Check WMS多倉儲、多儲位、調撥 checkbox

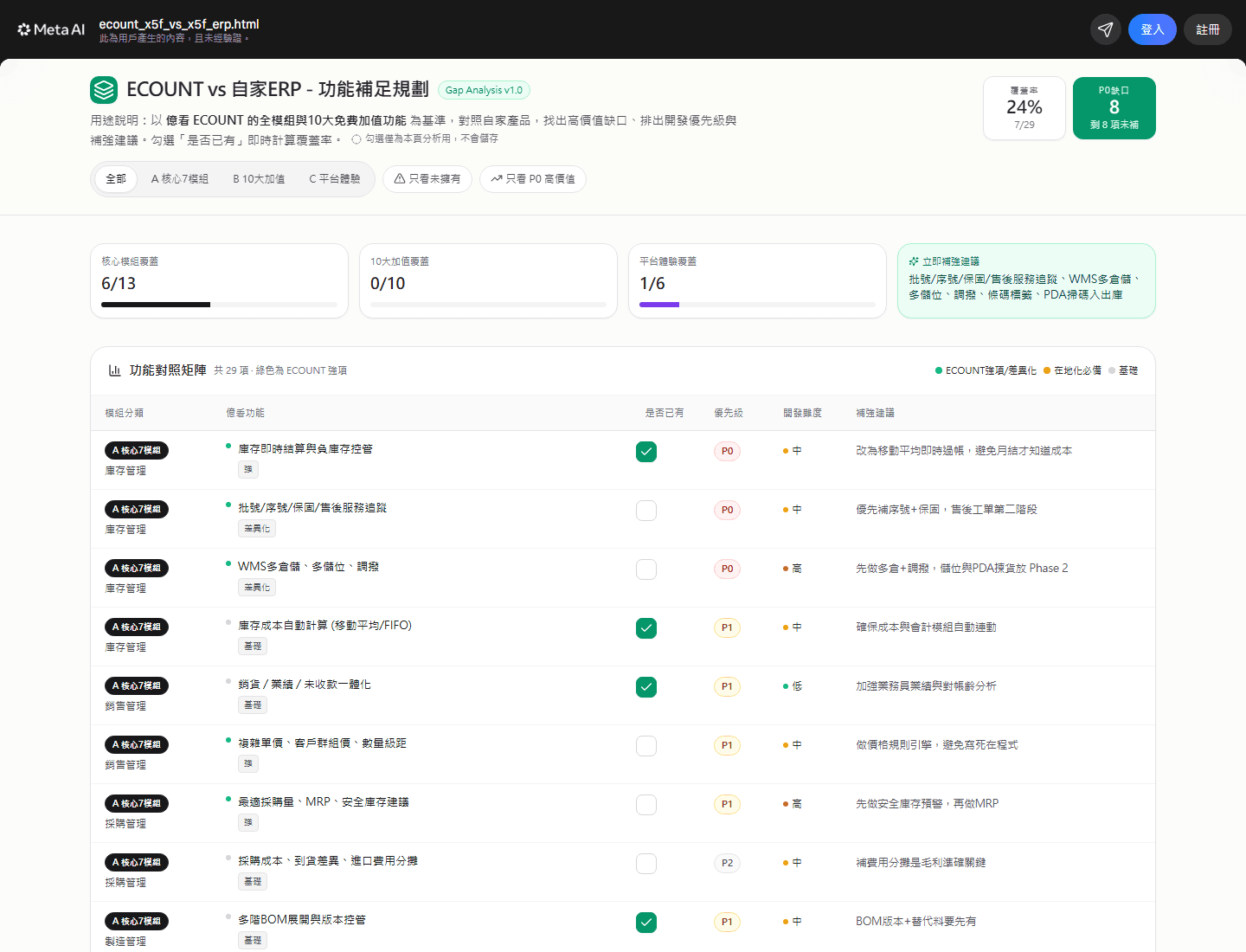tap(646, 569)
